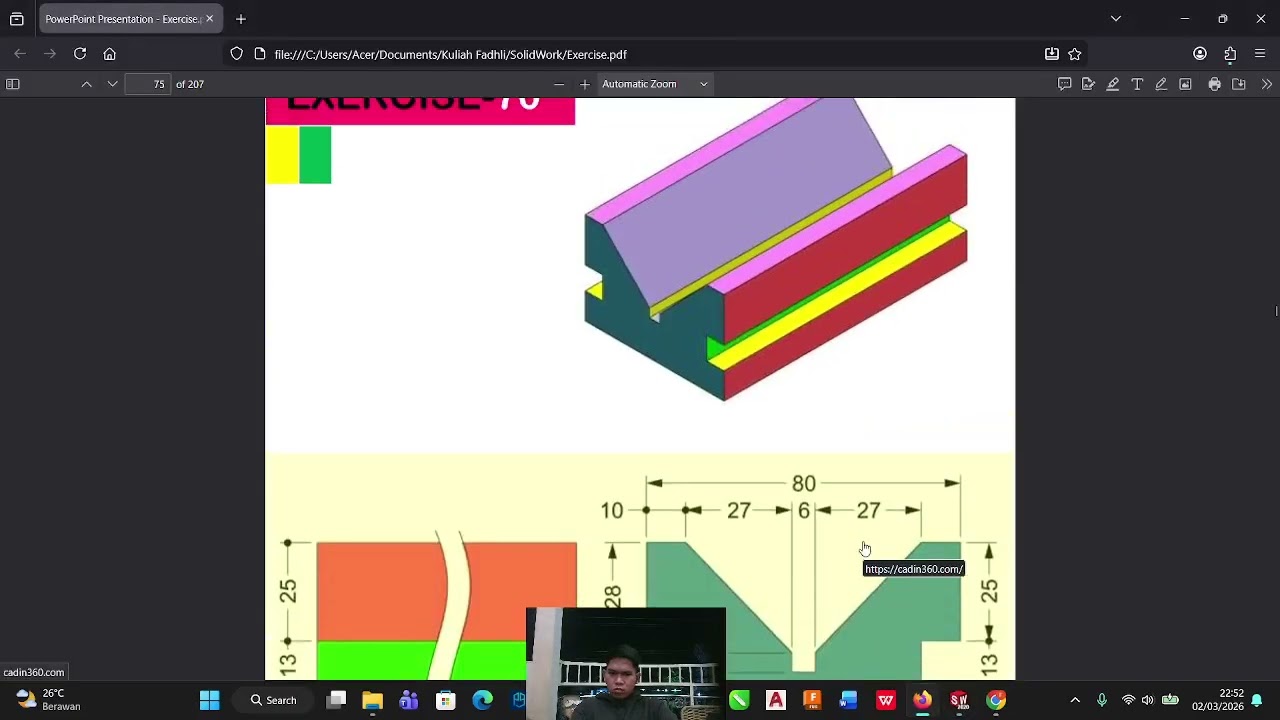Zoom out with the minus button

(559, 84)
